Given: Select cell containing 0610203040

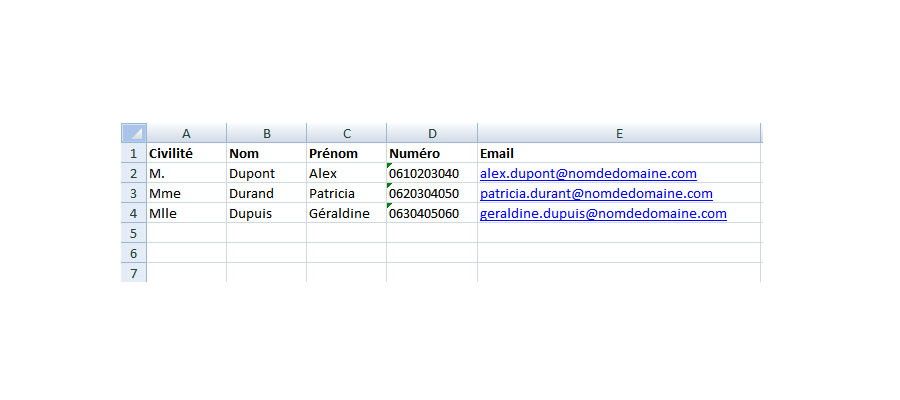Looking at the screenshot, I should (x=432, y=173).
